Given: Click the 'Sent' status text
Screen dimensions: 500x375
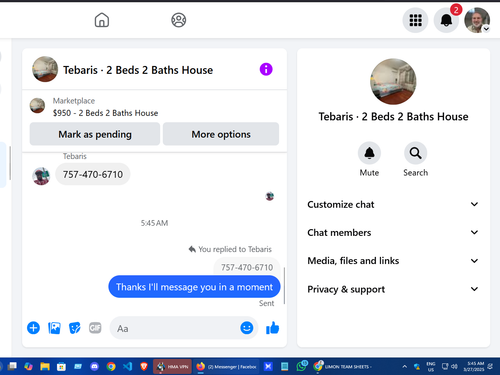Looking at the screenshot, I should tap(266, 303).
